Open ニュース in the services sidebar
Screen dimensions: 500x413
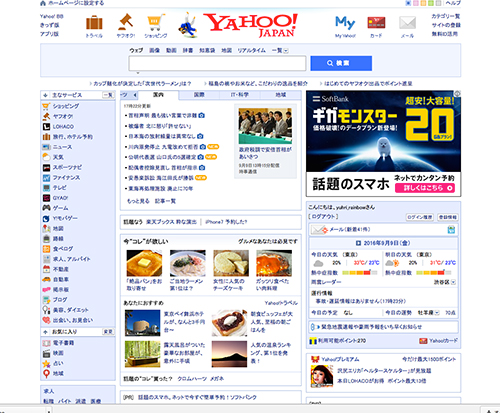pos(62,147)
